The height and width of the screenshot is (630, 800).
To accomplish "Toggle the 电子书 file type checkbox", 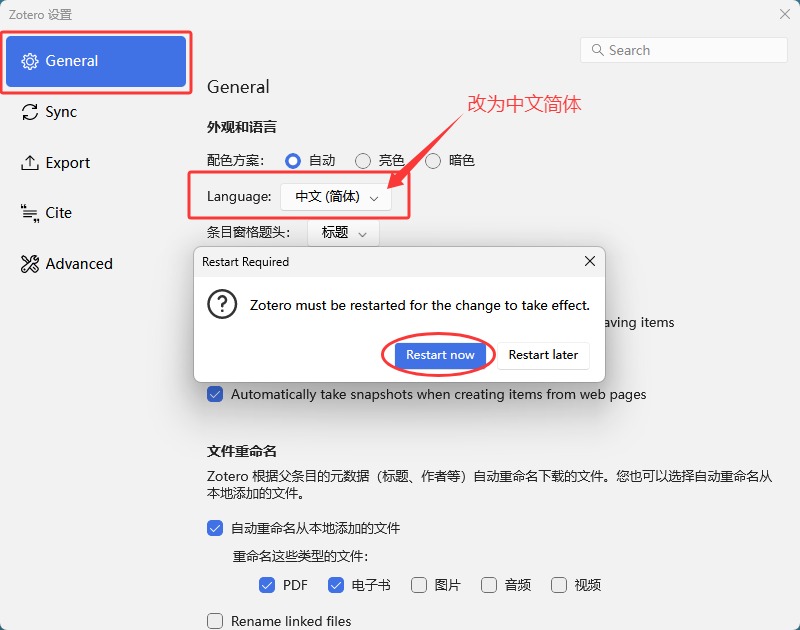I will click(x=336, y=585).
